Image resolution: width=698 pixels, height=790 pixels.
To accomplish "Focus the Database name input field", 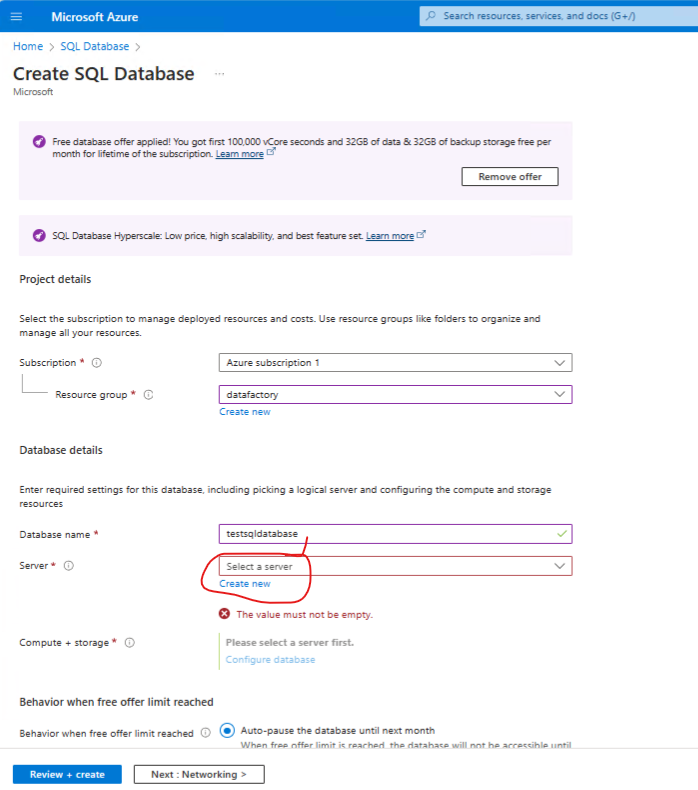I will [x=396, y=534].
